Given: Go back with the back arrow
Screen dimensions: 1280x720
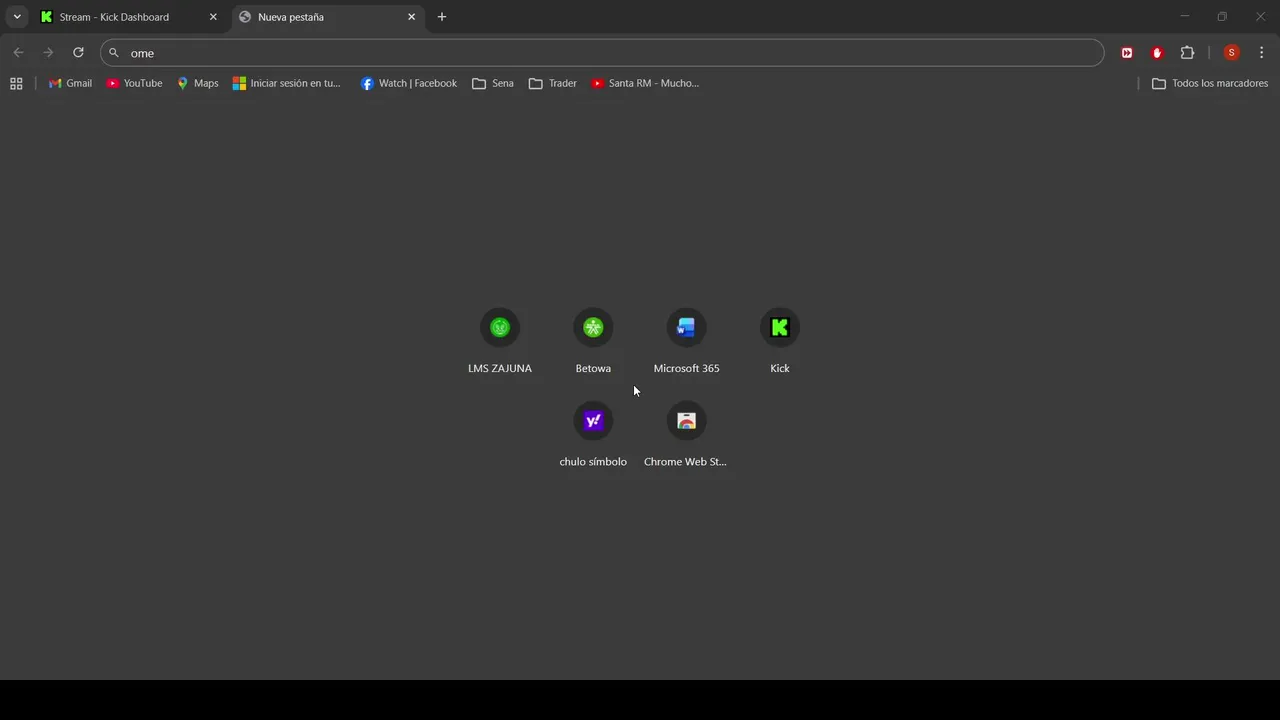Looking at the screenshot, I should click(x=18, y=53).
